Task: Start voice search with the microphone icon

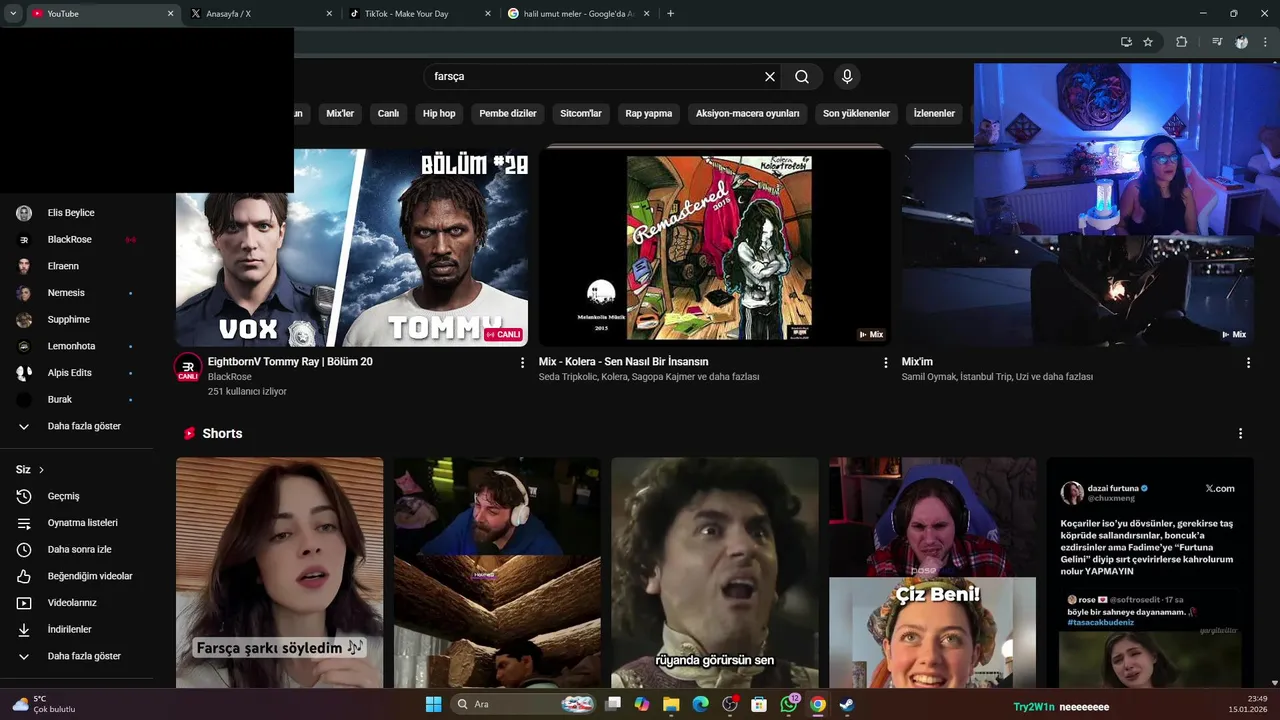Action: pyautogui.click(x=847, y=77)
